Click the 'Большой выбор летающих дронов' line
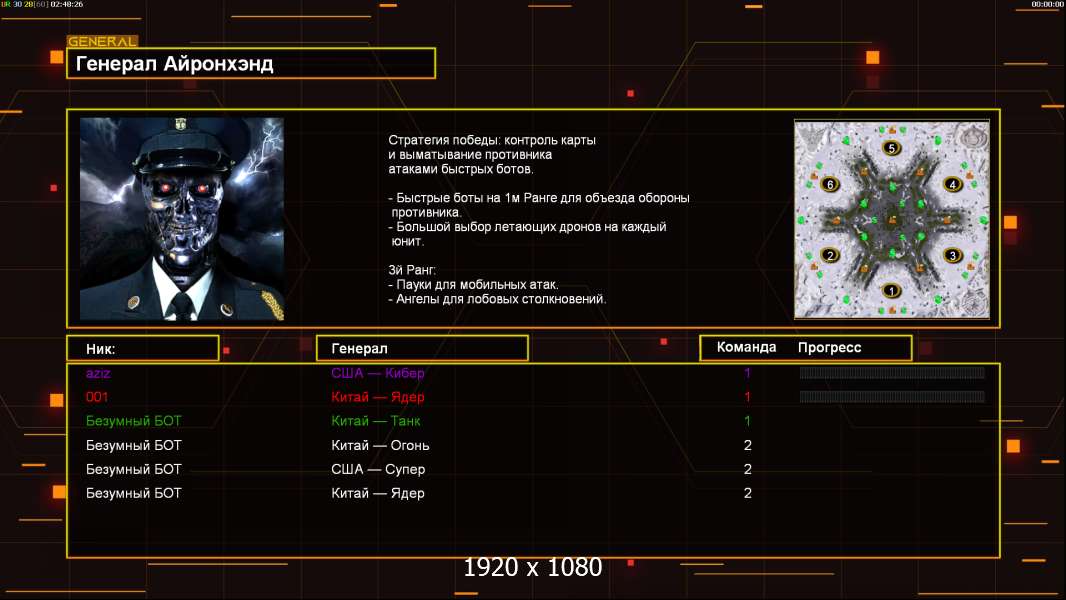1066x600 pixels. tap(528, 227)
